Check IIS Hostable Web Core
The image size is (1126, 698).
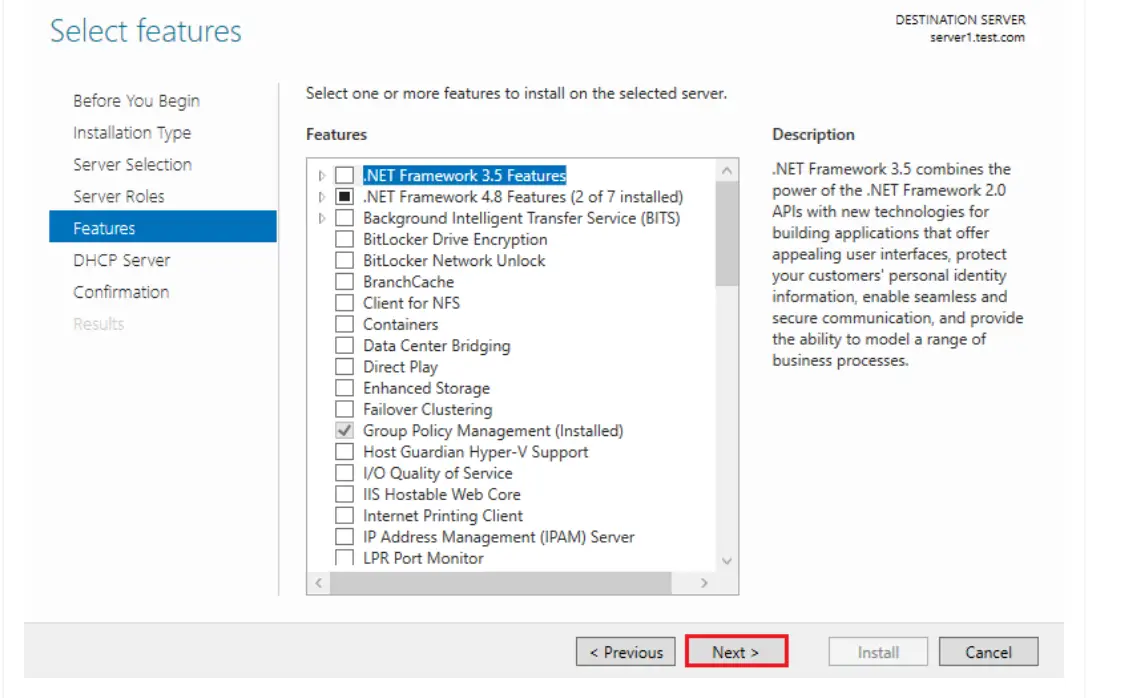coord(345,494)
